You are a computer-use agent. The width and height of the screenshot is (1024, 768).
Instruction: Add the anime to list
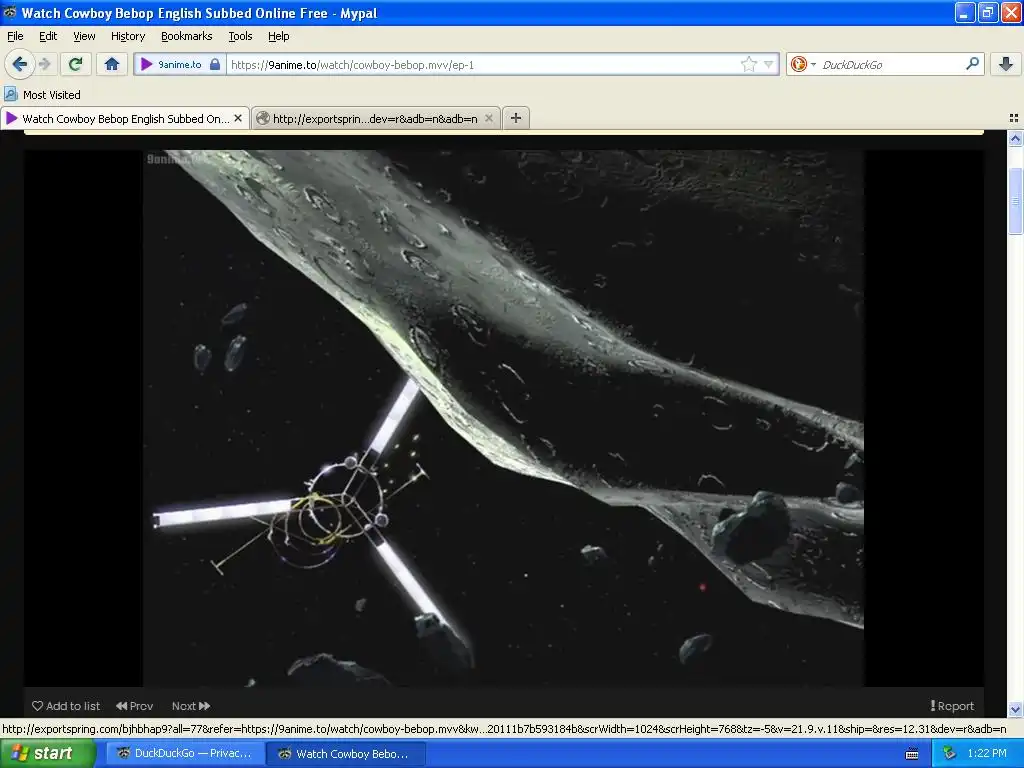66,706
